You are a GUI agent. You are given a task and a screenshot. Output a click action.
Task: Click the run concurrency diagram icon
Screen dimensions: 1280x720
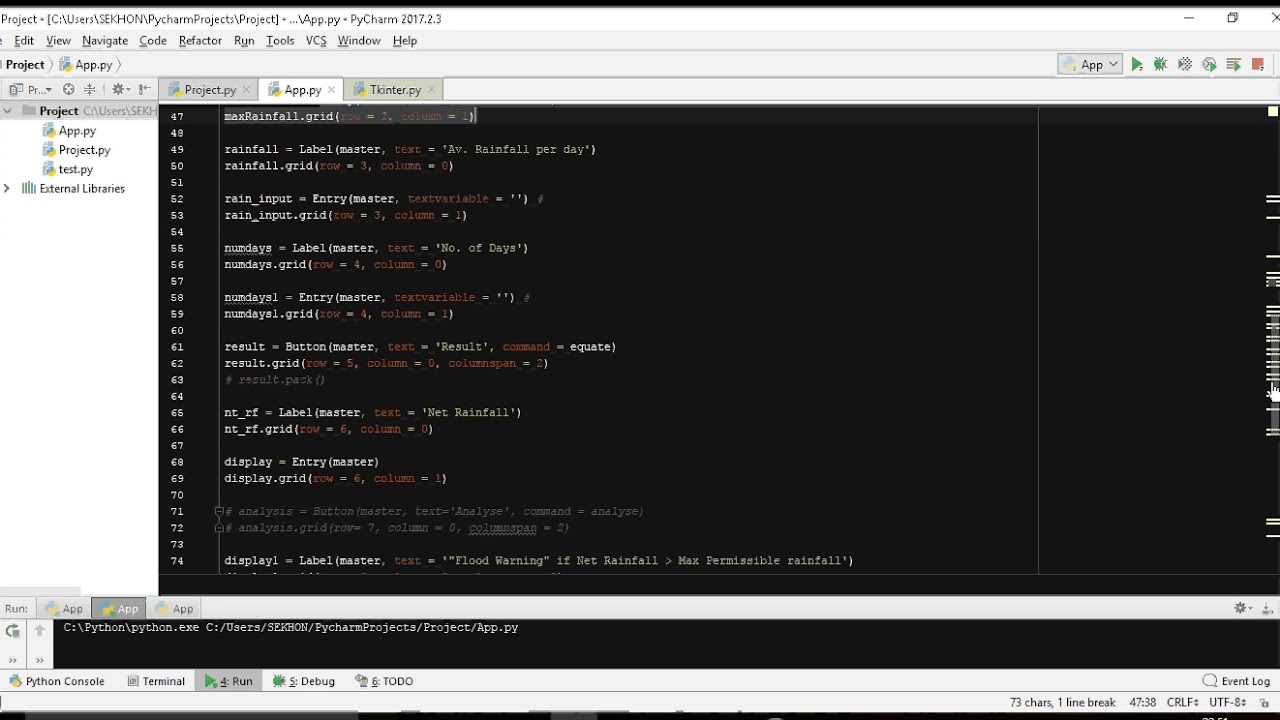pos(1233,64)
